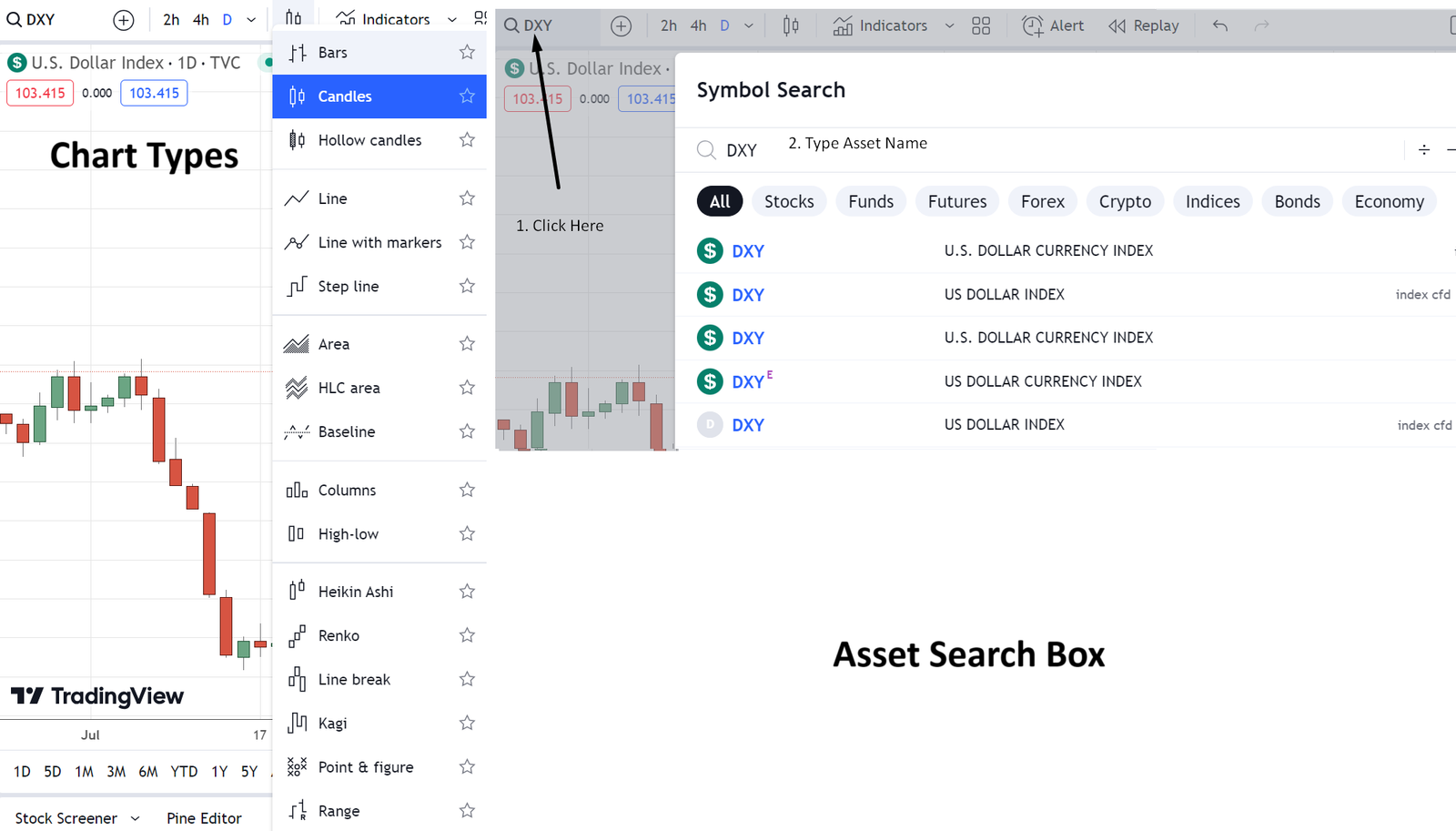Click the Baseline chart icon
The width and height of the screenshot is (1456, 831).
297,431
